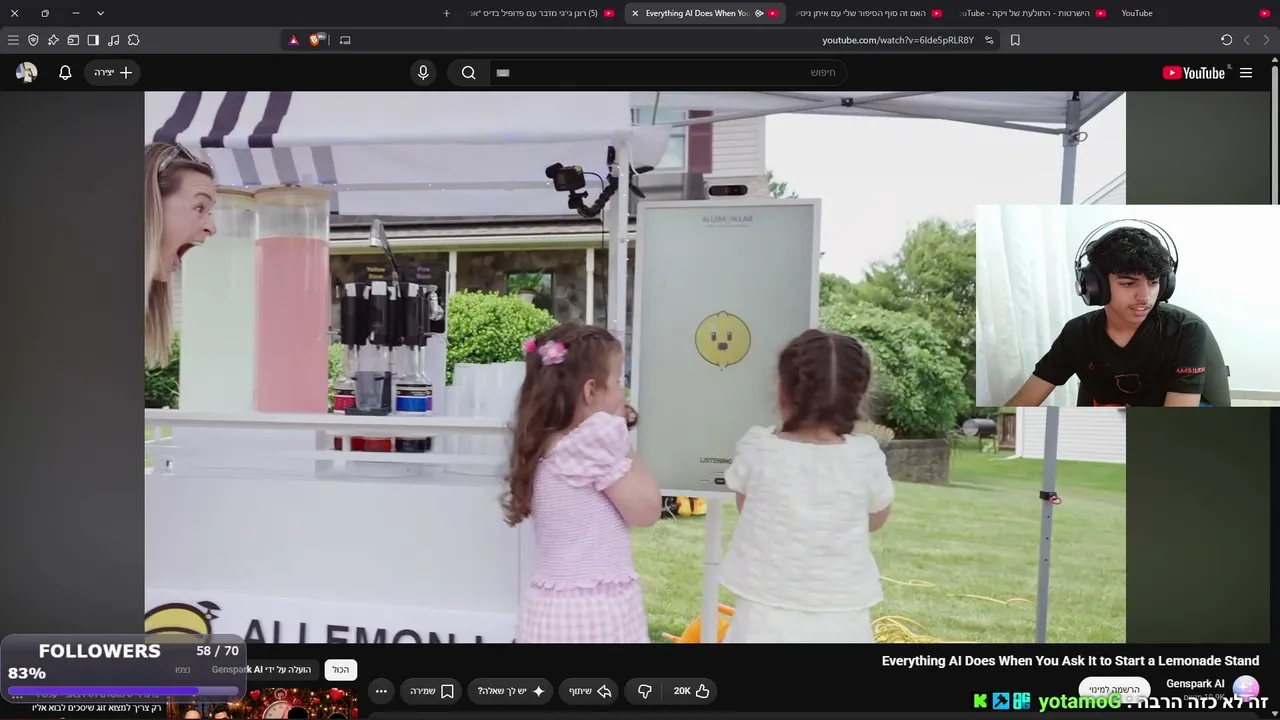The height and width of the screenshot is (720, 1280).
Task: Share the video (שיתוף)
Action: (590, 691)
